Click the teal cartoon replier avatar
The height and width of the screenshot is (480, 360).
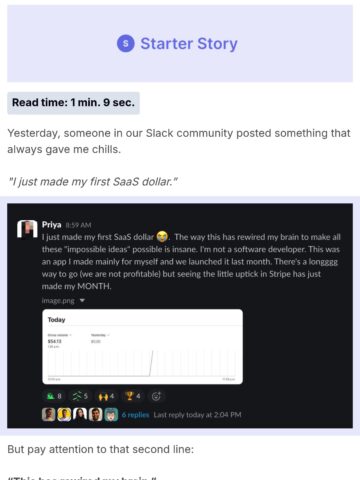click(x=111, y=414)
